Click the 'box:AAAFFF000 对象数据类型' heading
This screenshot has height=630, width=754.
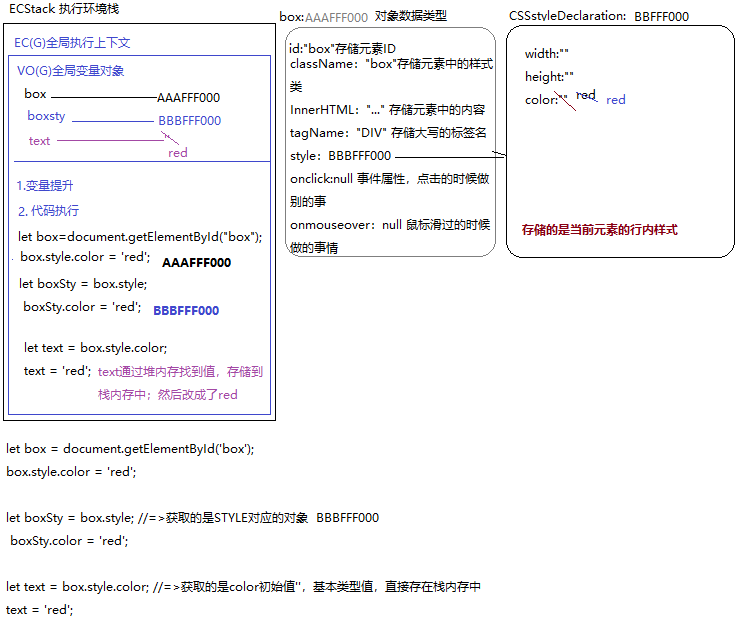(363, 17)
